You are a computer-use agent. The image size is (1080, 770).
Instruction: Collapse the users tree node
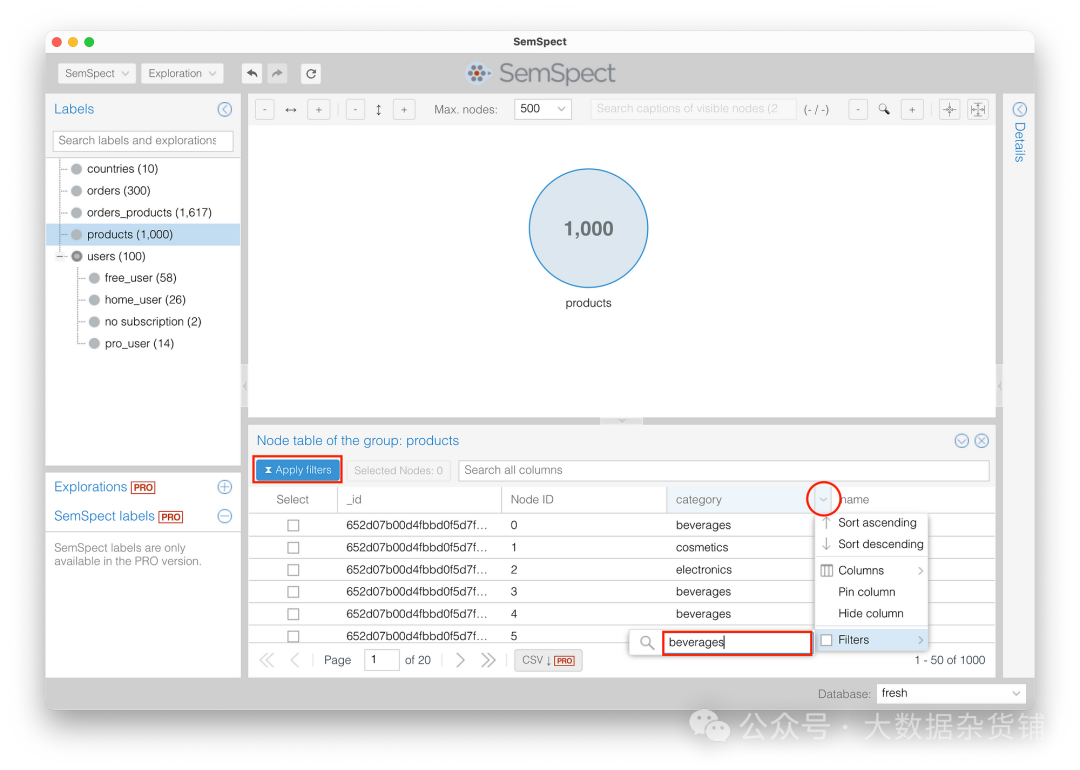click(x=61, y=256)
